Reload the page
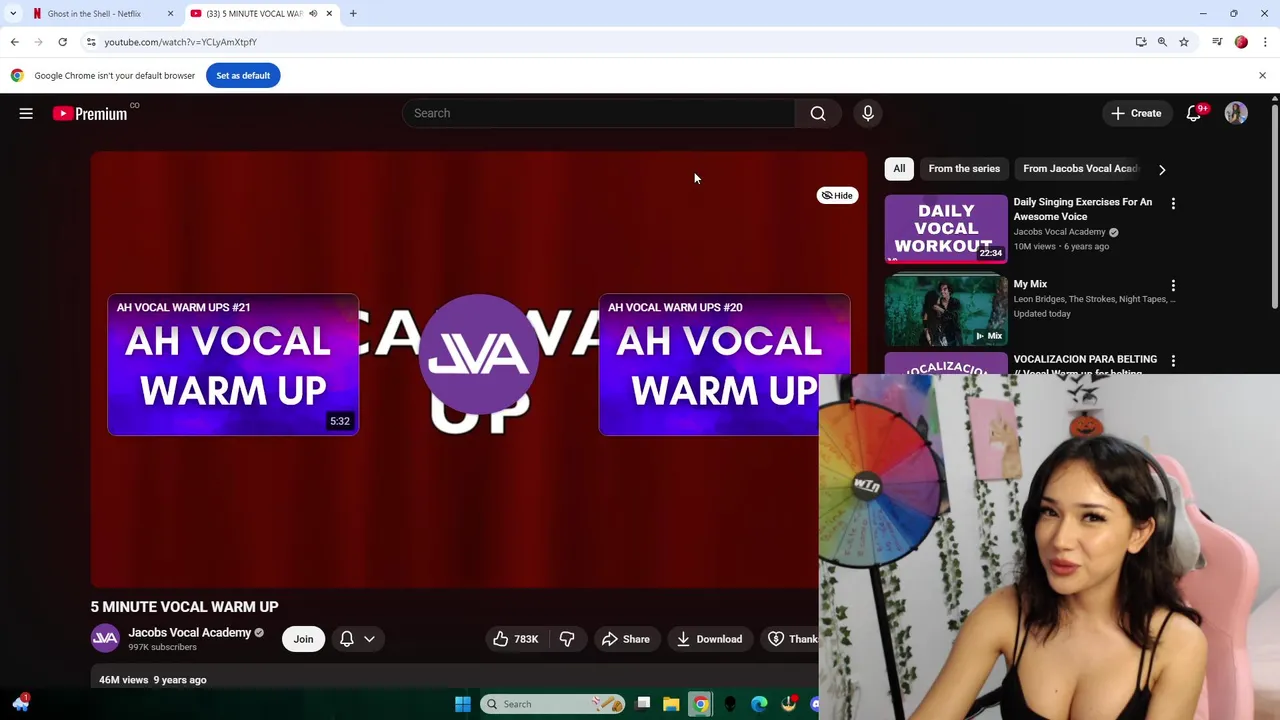This screenshot has height=720, width=1280. point(62,42)
